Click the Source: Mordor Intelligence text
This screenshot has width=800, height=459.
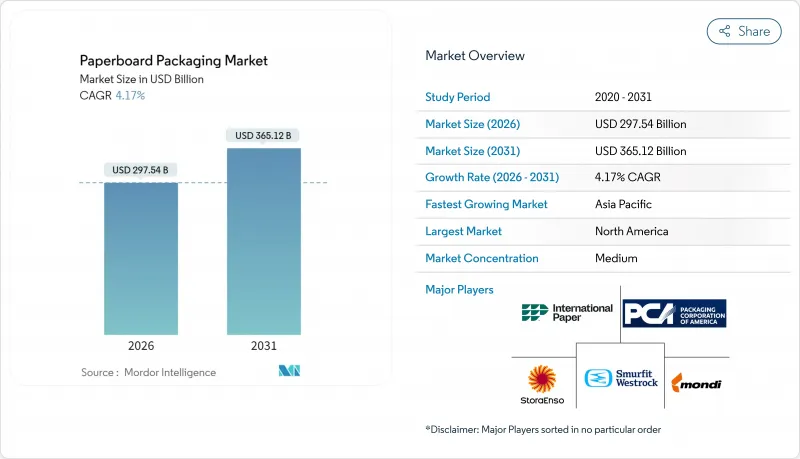point(148,372)
